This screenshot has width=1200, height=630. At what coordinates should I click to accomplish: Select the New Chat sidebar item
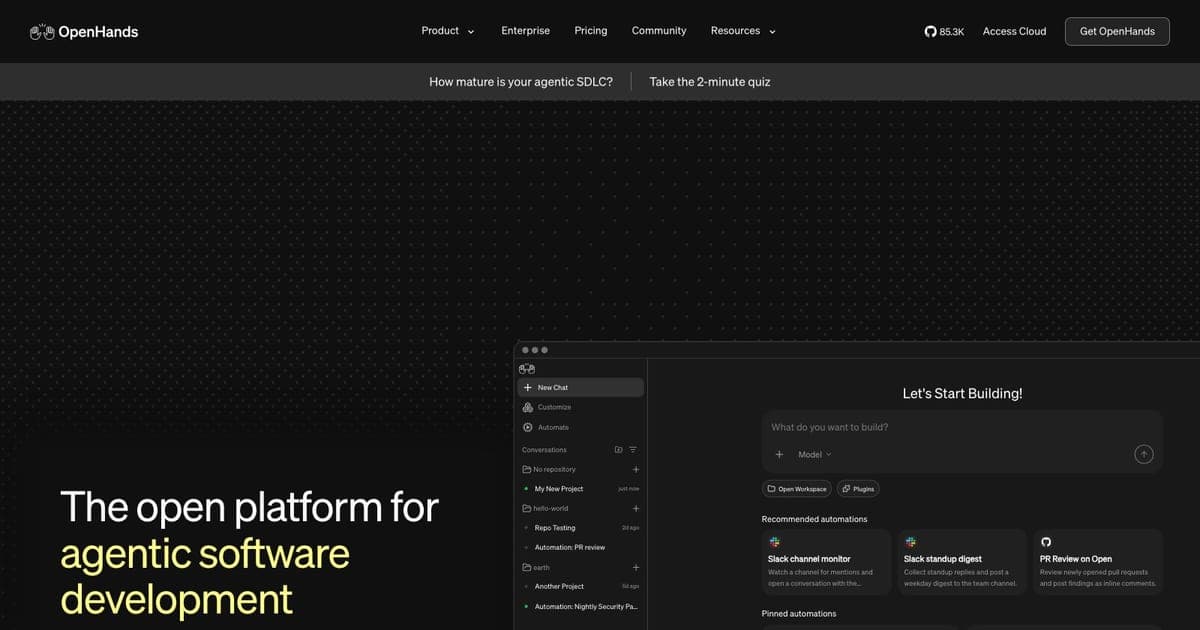(x=581, y=387)
